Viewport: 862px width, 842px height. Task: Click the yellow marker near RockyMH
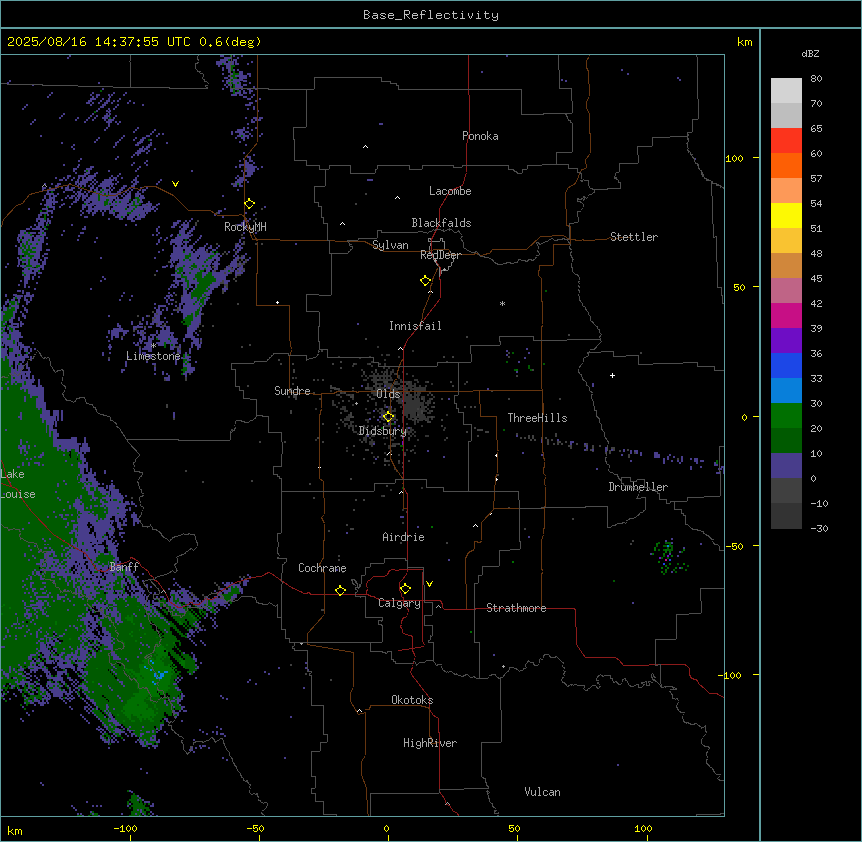[250, 204]
